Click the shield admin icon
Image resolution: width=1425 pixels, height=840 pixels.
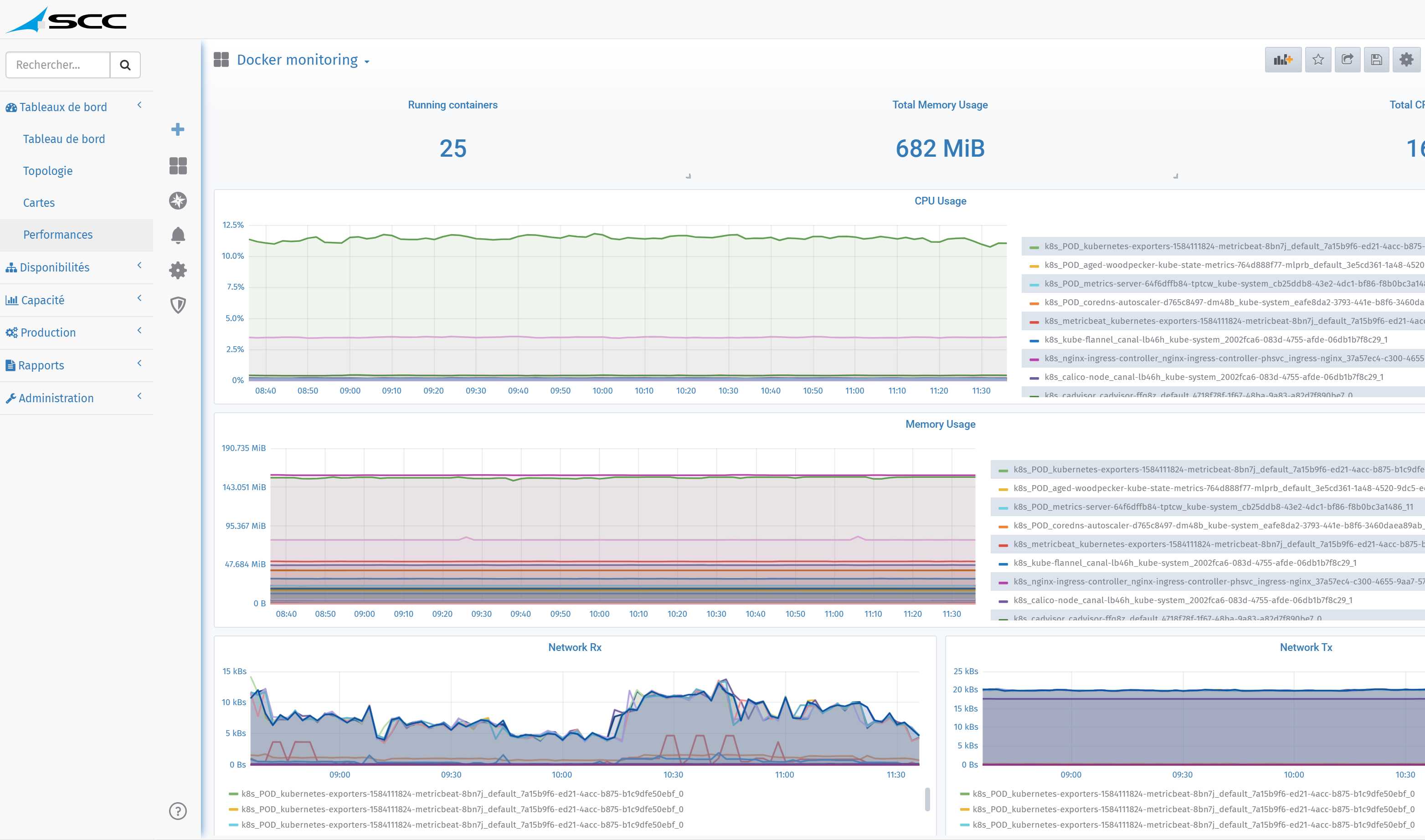click(178, 305)
